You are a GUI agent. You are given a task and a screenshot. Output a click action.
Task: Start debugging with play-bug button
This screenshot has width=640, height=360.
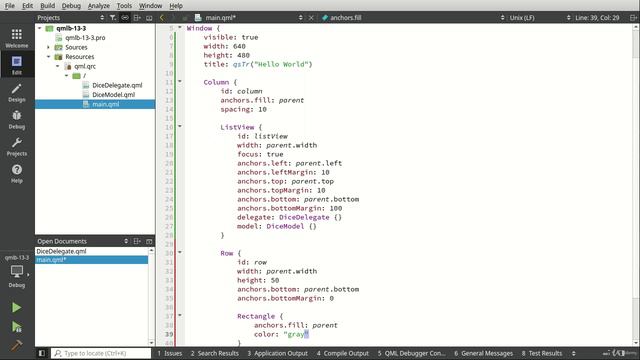tap(16, 327)
